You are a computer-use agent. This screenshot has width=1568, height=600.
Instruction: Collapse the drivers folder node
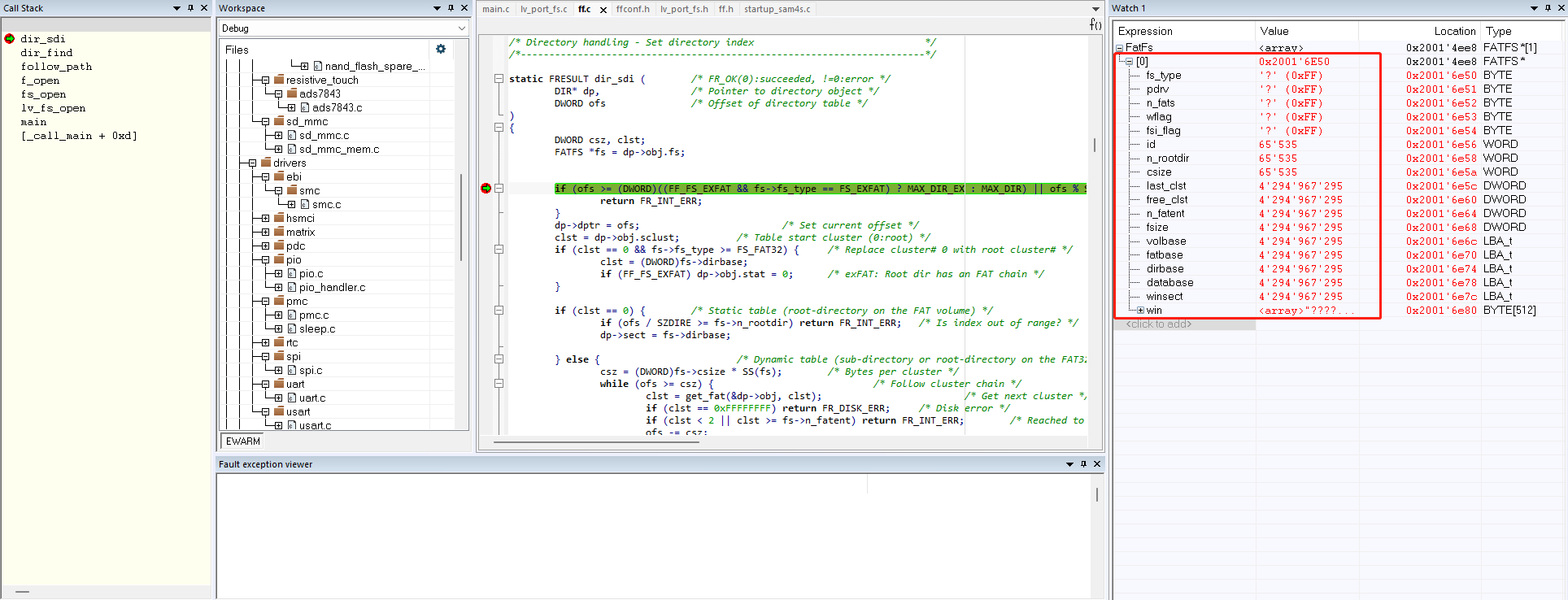(252, 163)
